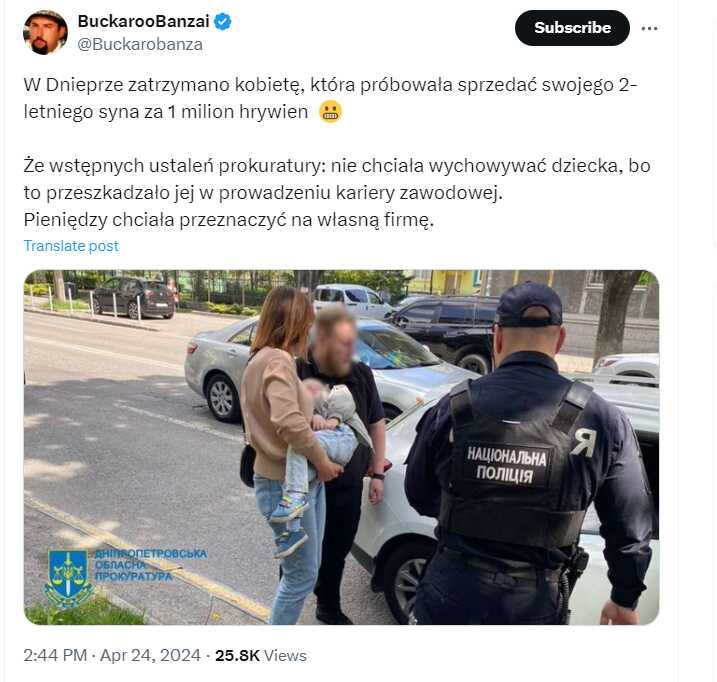
Task: Open BuckarooBanzai's profile avatar
Action: tap(45, 32)
